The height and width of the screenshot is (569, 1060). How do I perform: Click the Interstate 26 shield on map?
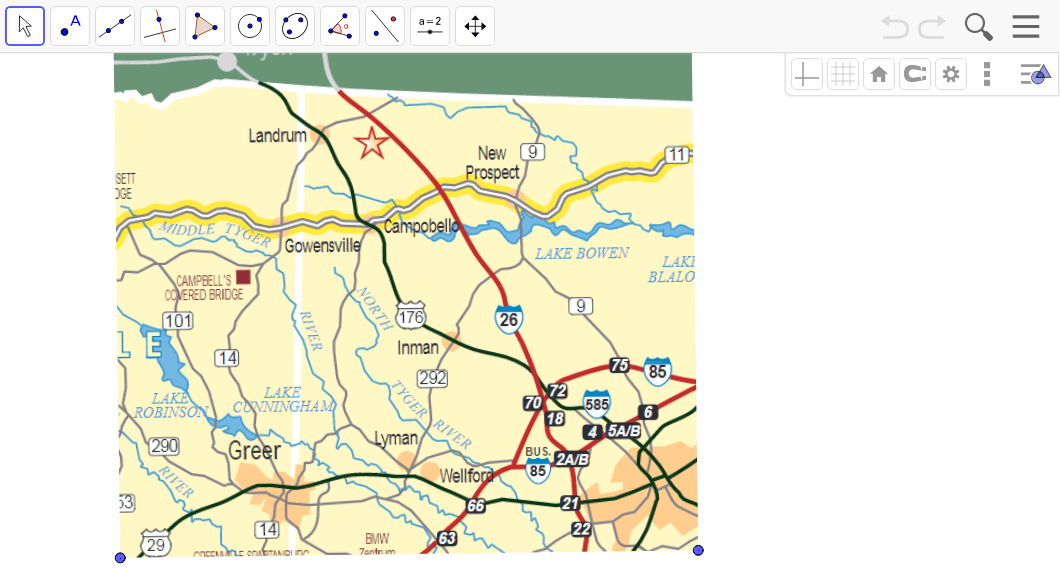click(x=508, y=319)
